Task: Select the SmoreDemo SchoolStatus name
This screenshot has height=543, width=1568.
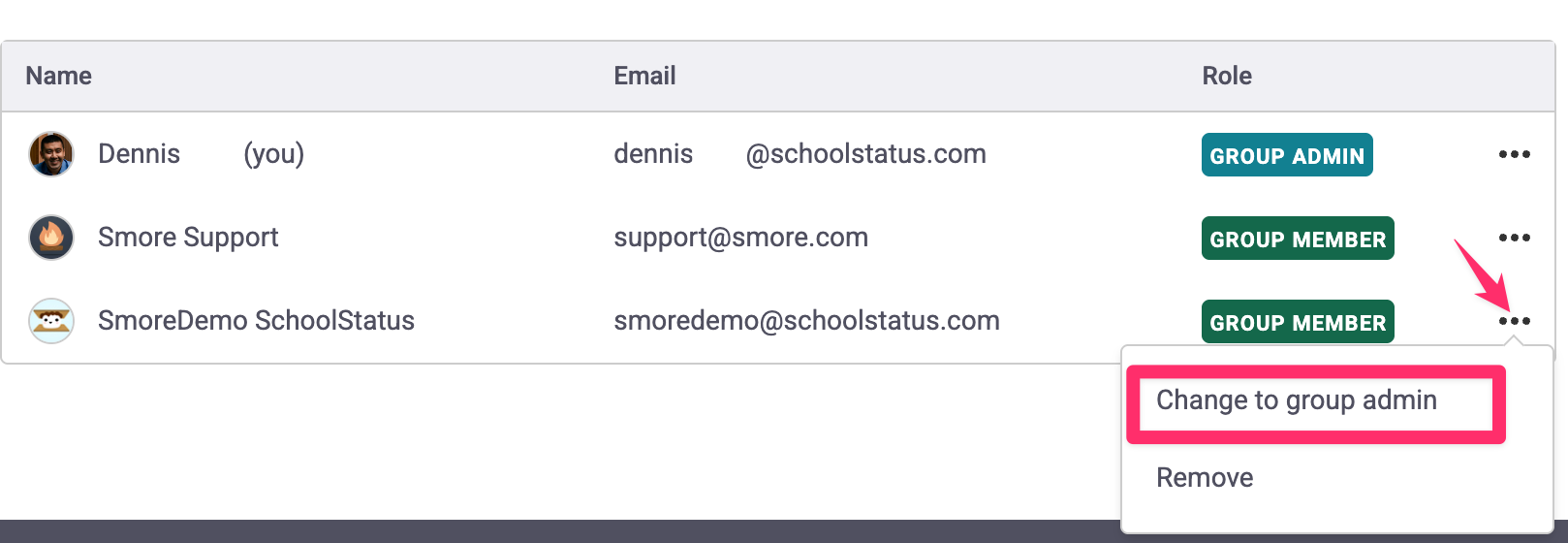Action: coord(256,321)
